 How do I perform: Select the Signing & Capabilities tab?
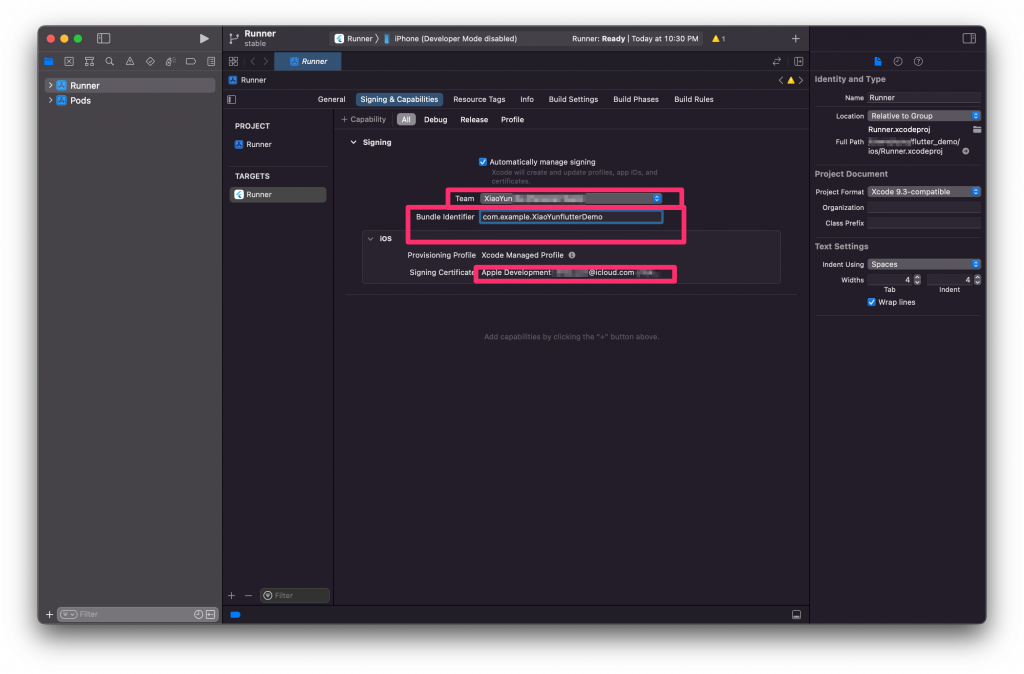click(399, 99)
